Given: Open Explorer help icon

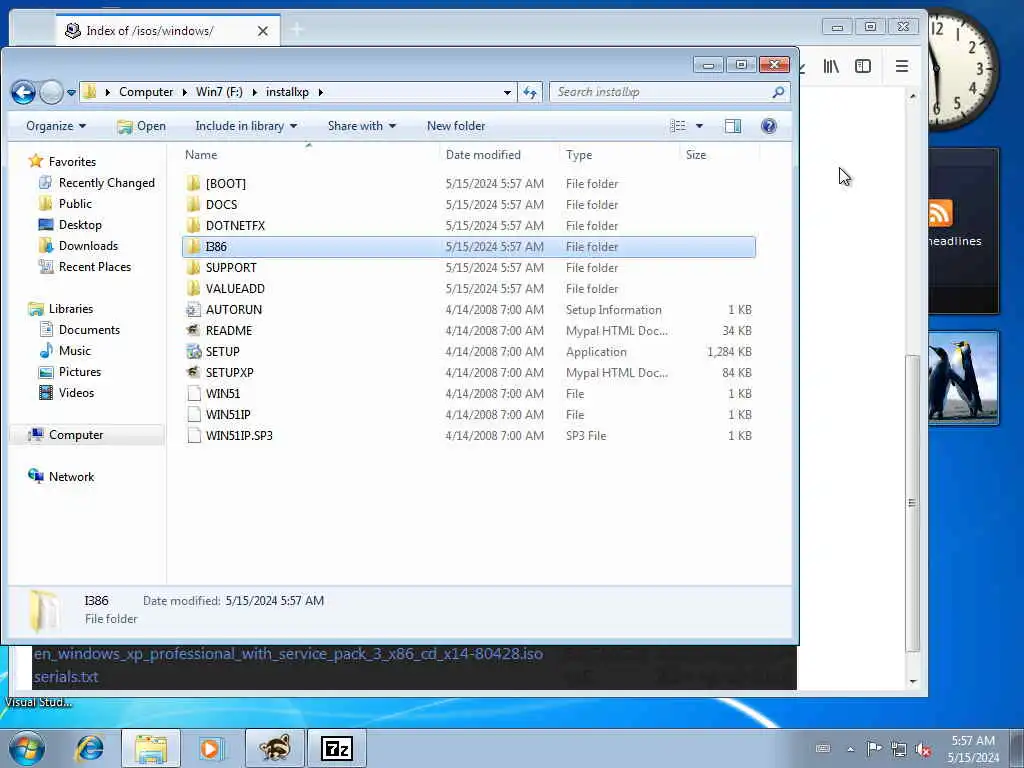Looking at the screenshot, I should 769,126.
